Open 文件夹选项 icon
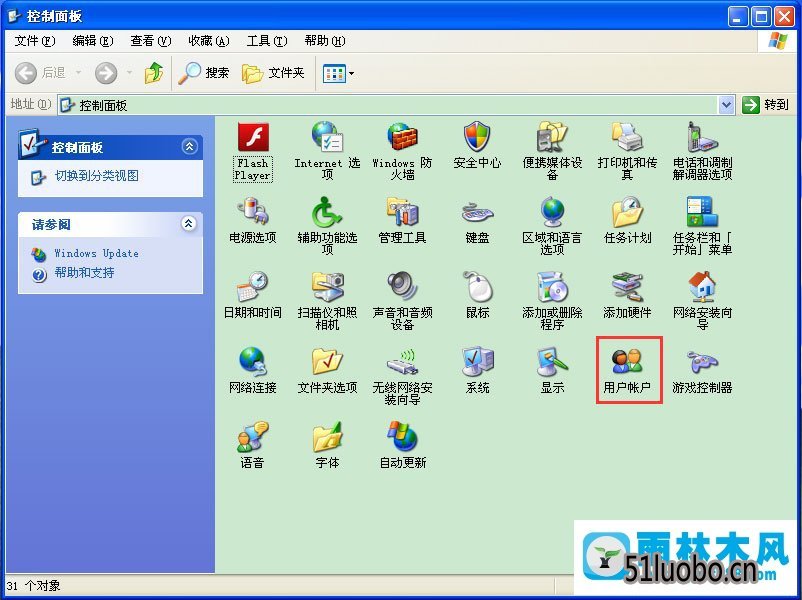This screenshot has width=802, height=600. 327,371
